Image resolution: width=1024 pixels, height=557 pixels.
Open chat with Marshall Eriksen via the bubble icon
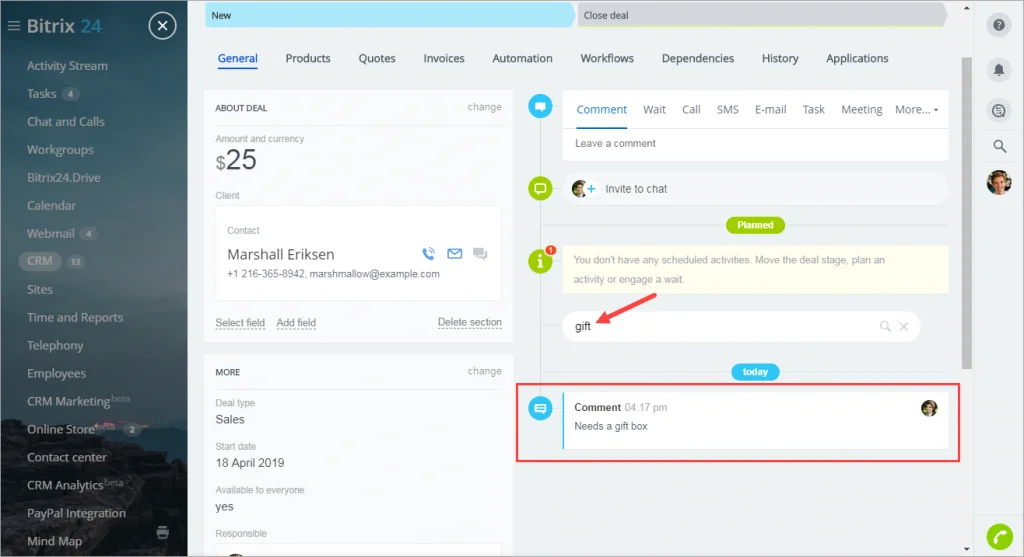tap(480, 253)
